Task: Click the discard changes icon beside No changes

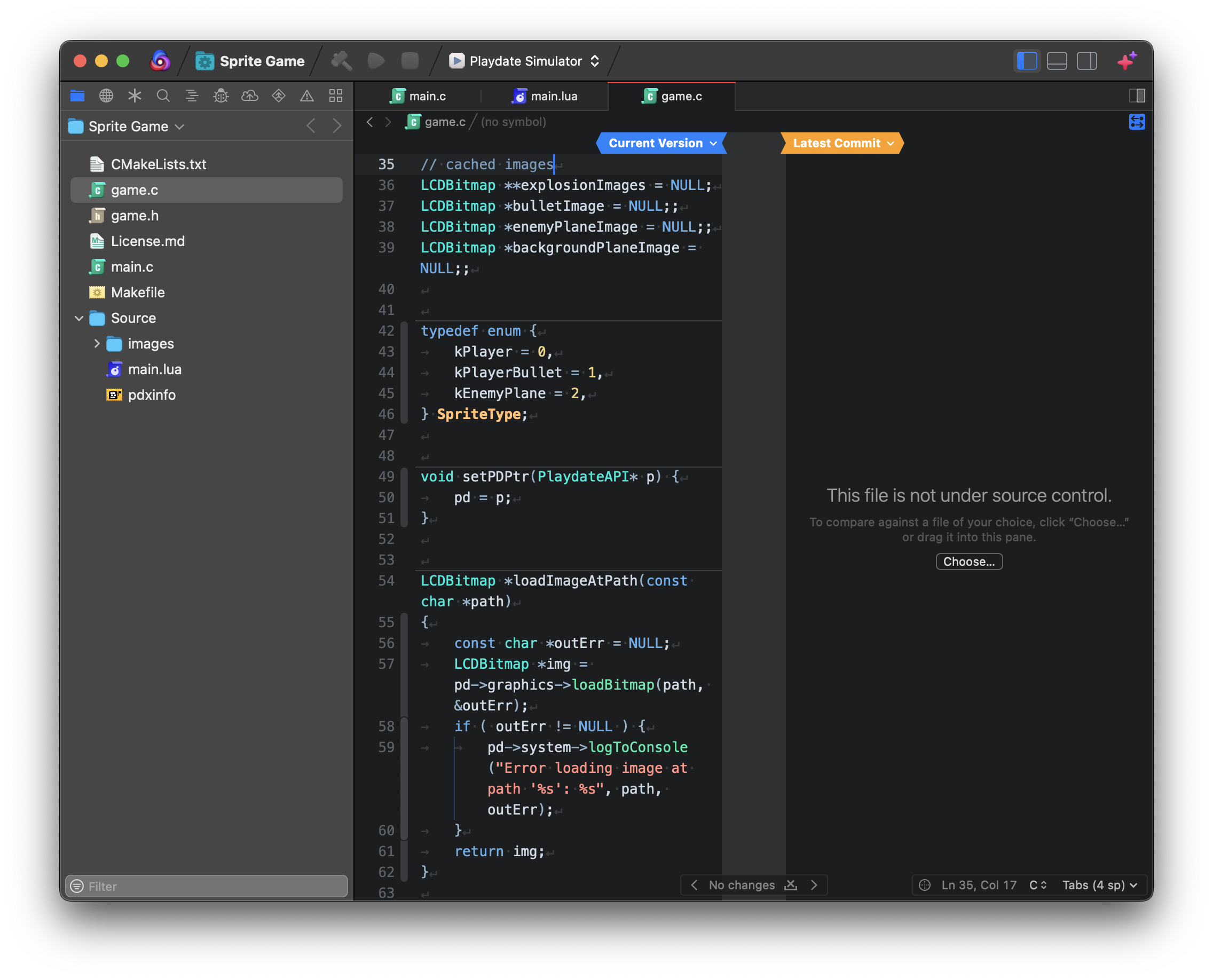Action: click(x=791, y=885)
